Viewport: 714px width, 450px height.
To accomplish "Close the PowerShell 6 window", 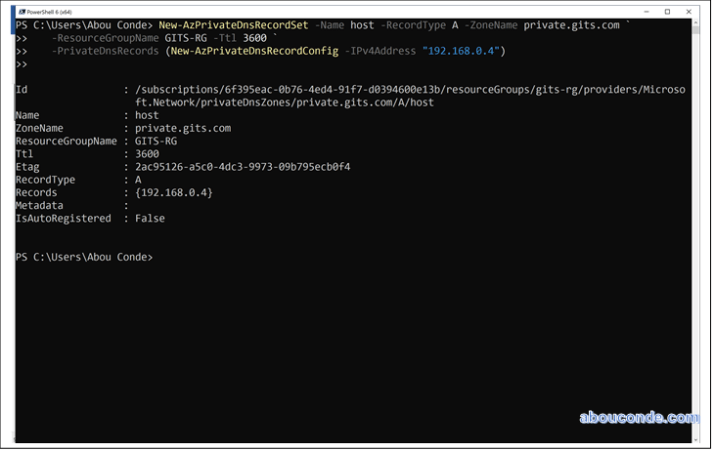I will pyautogui.click(x=694, y=11).
